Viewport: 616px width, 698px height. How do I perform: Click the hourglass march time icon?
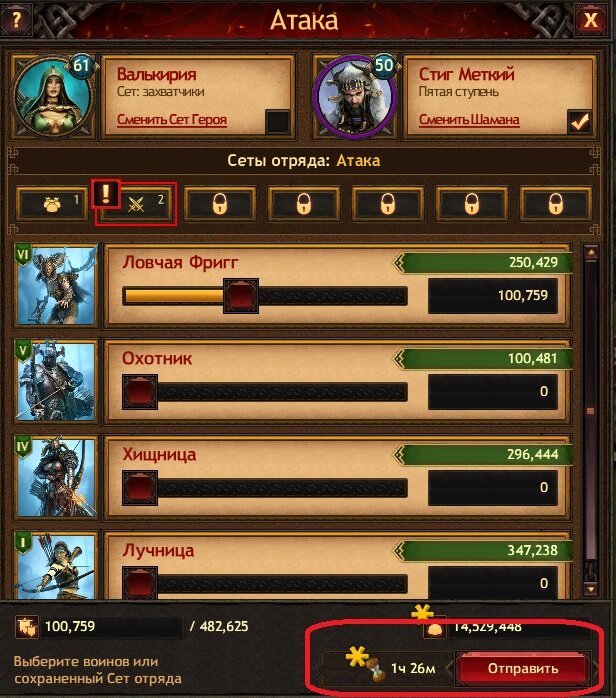[377, 669]
